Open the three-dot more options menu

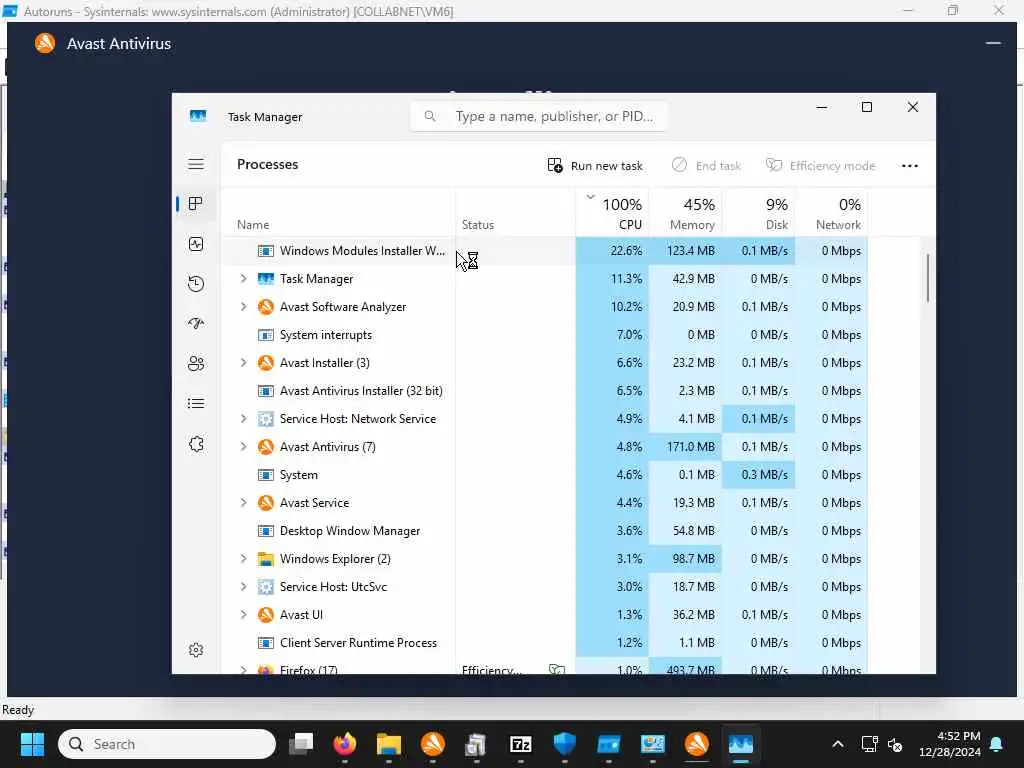(910, 166)
